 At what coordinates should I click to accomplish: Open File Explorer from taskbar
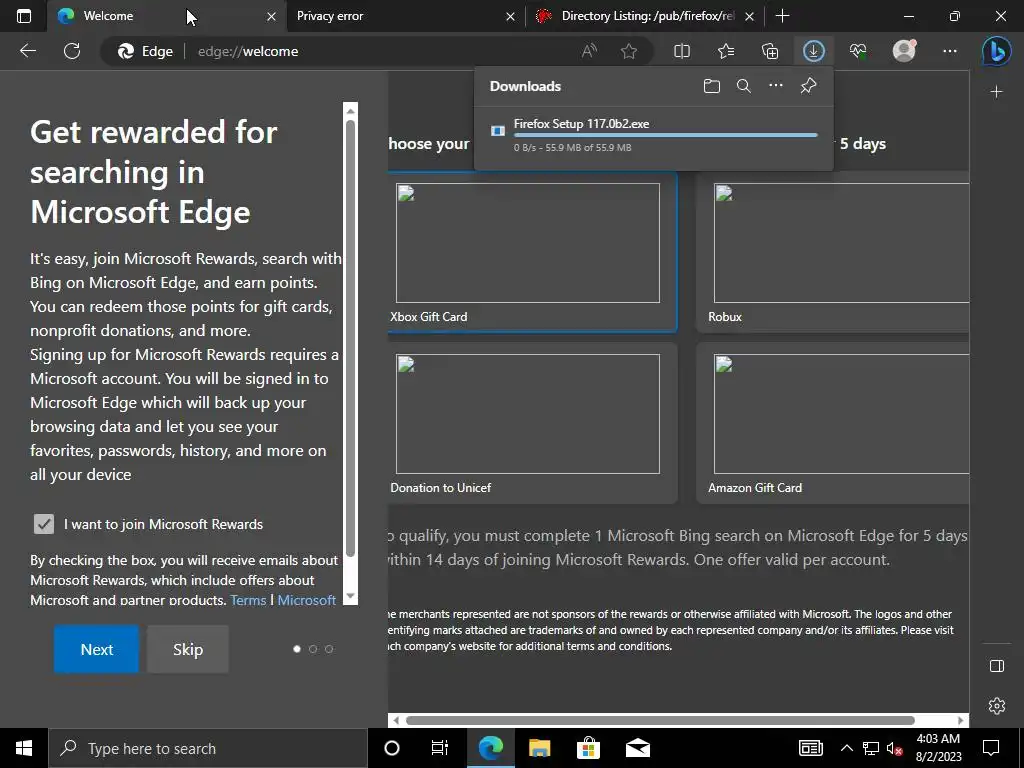click(x=539, y=748)
